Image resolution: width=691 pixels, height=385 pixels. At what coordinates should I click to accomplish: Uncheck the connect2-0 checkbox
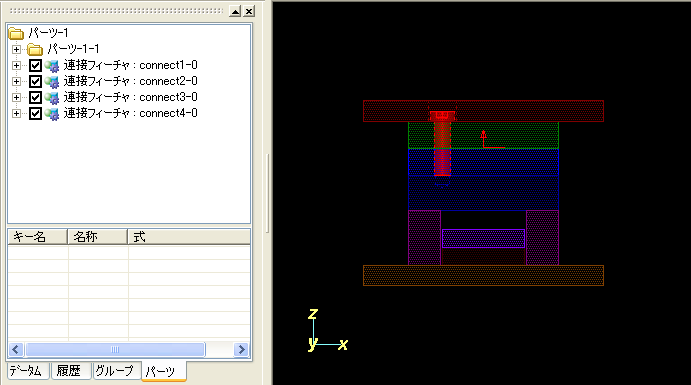[x=35, y=81]
